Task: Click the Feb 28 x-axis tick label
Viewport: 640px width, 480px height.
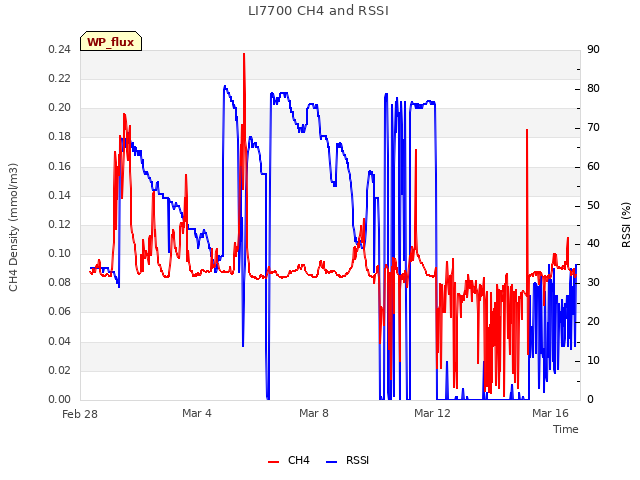Action: pyautogui.click(x=80, y=414)
